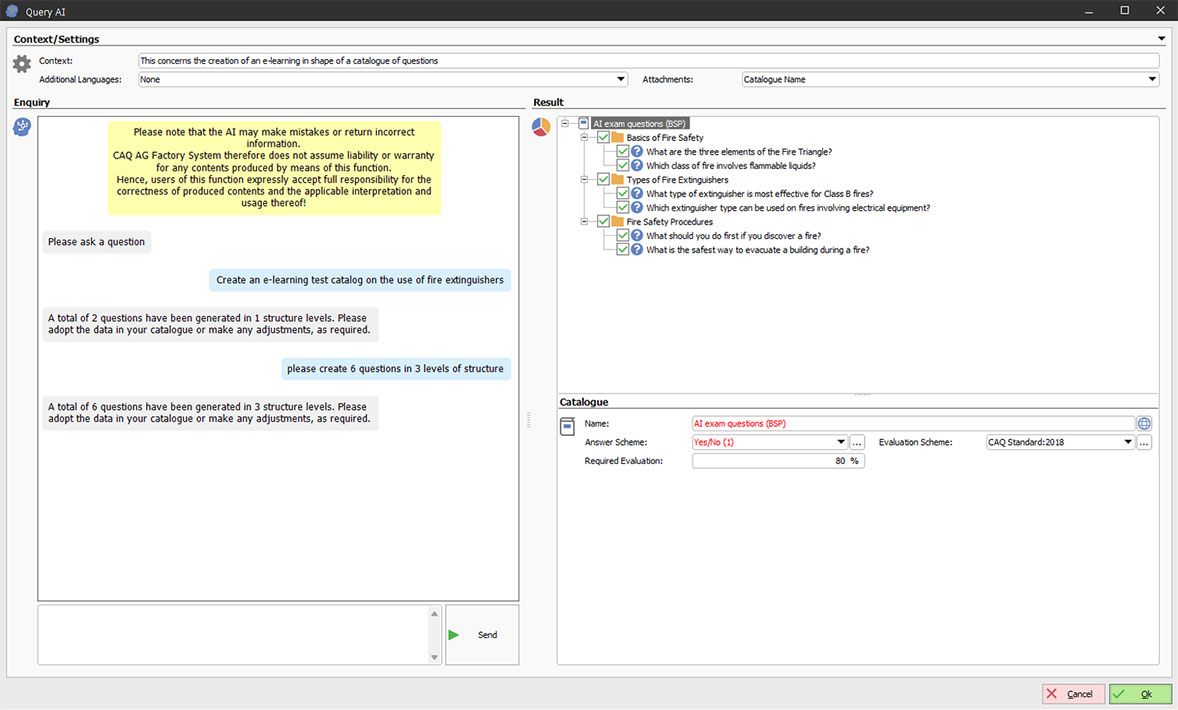1178x710 pixels.
Task: Click the AI brain icon in Enquiry
Action: (22, 127)
